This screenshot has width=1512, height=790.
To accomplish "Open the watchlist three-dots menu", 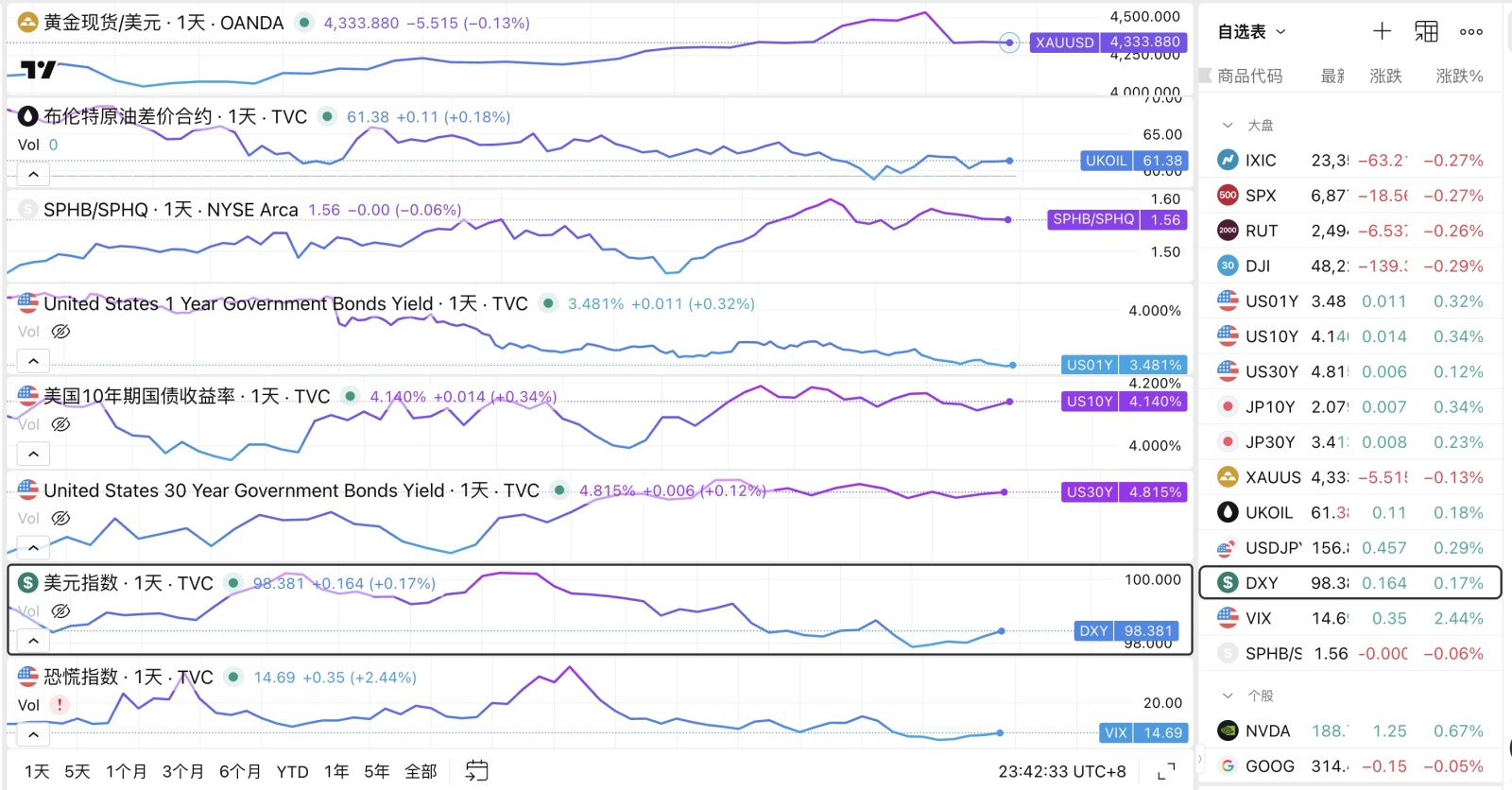I will [x=1470, y=31].
